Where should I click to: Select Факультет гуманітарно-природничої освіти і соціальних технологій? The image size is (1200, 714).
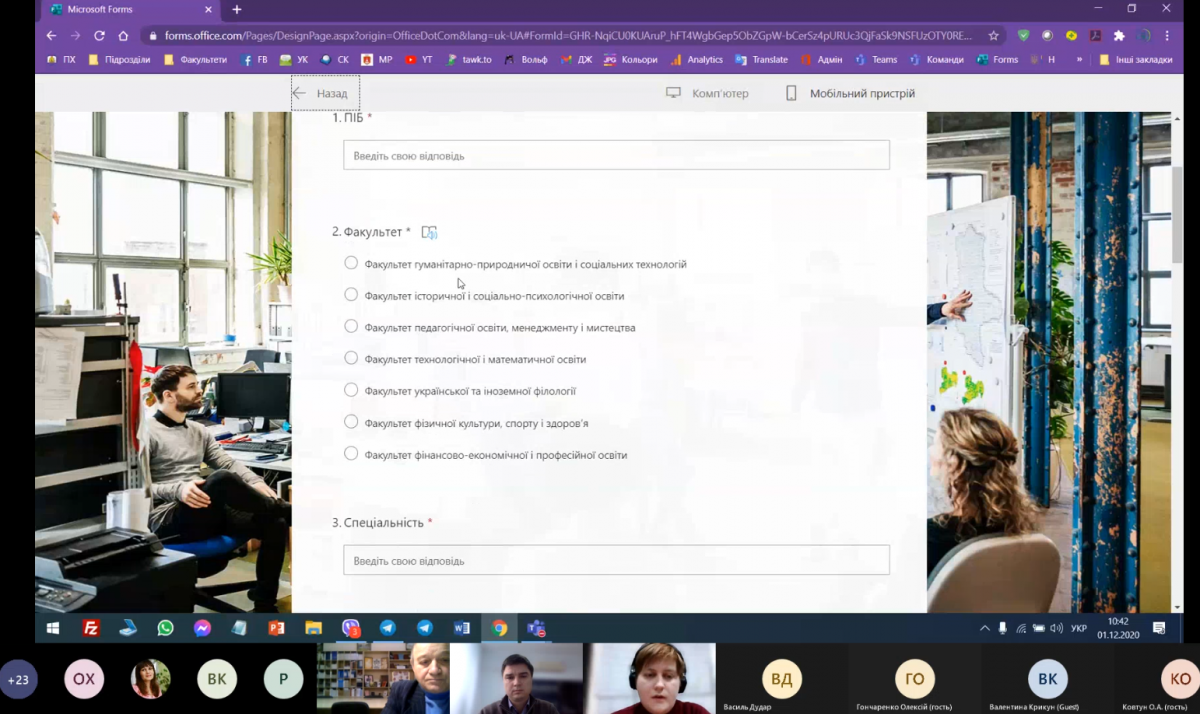(351, 263)
